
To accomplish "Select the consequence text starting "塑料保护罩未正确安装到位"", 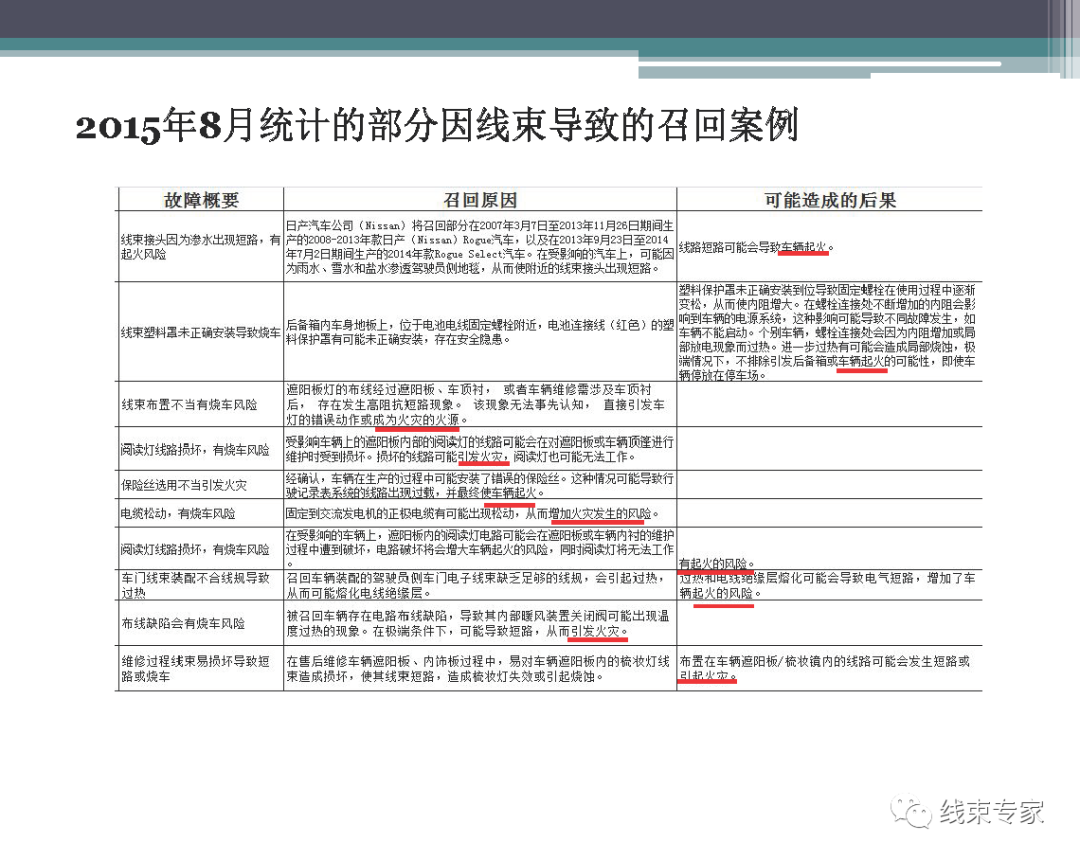I will pyautogui.click(x=827, y=332).
